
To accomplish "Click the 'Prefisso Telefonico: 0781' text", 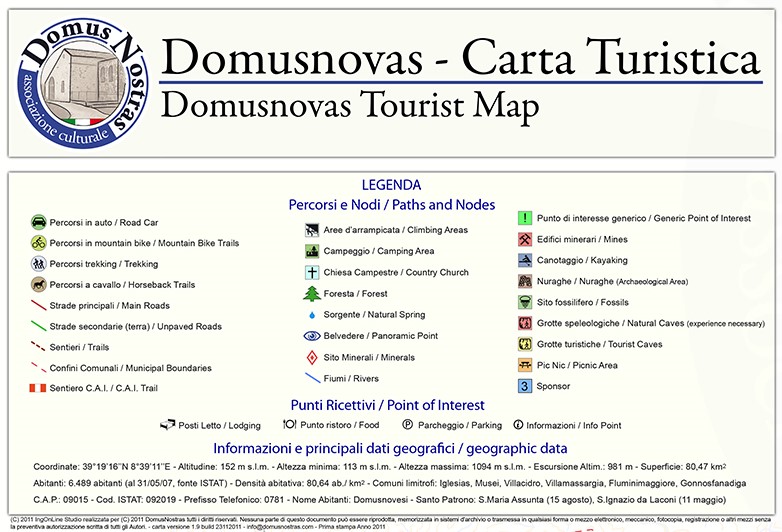I will (x=234, y=500).
